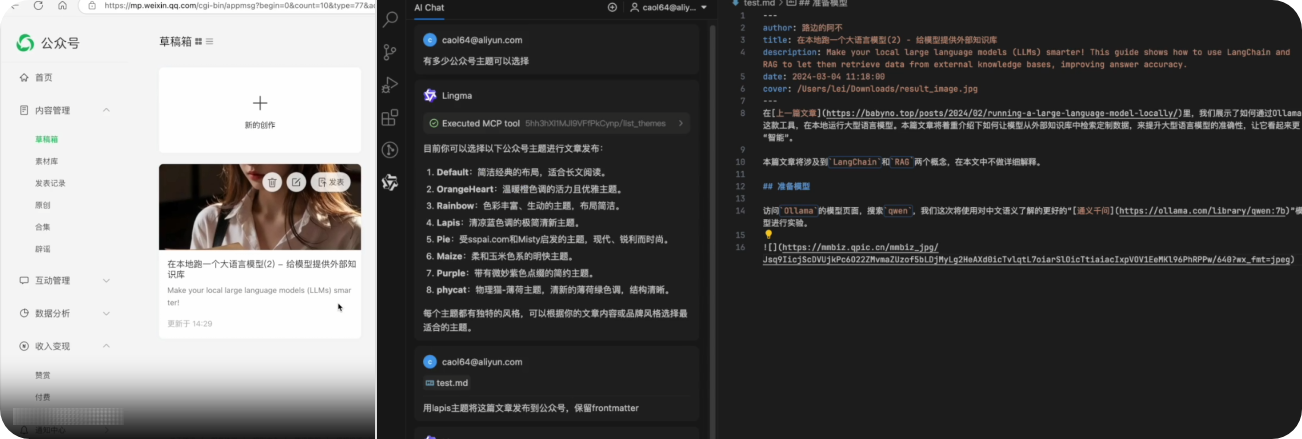
Task: Switch the draft box to grid view
Action: [x=199, y=42]
